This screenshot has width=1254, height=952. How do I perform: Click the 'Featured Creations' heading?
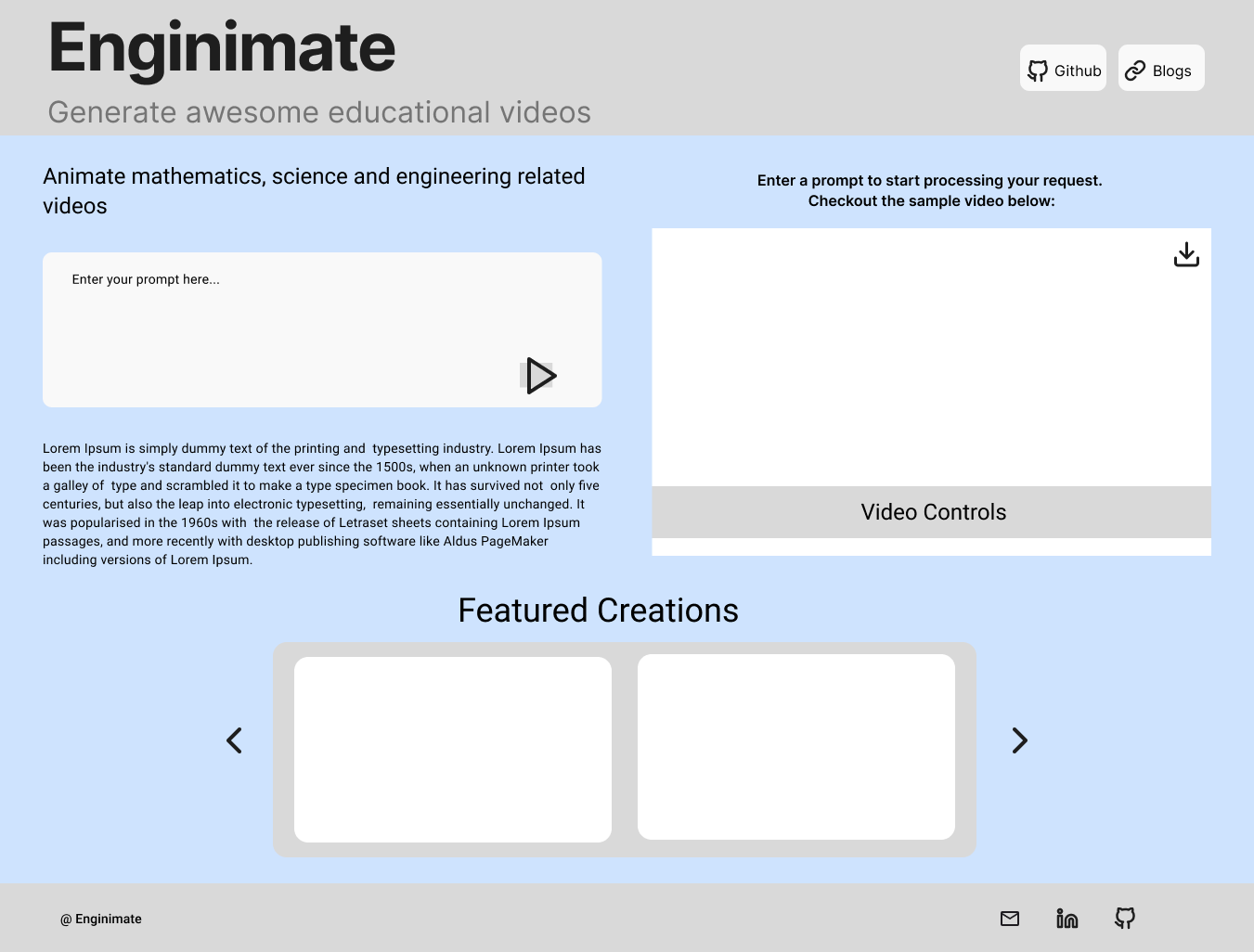click(x=599, y=611)
